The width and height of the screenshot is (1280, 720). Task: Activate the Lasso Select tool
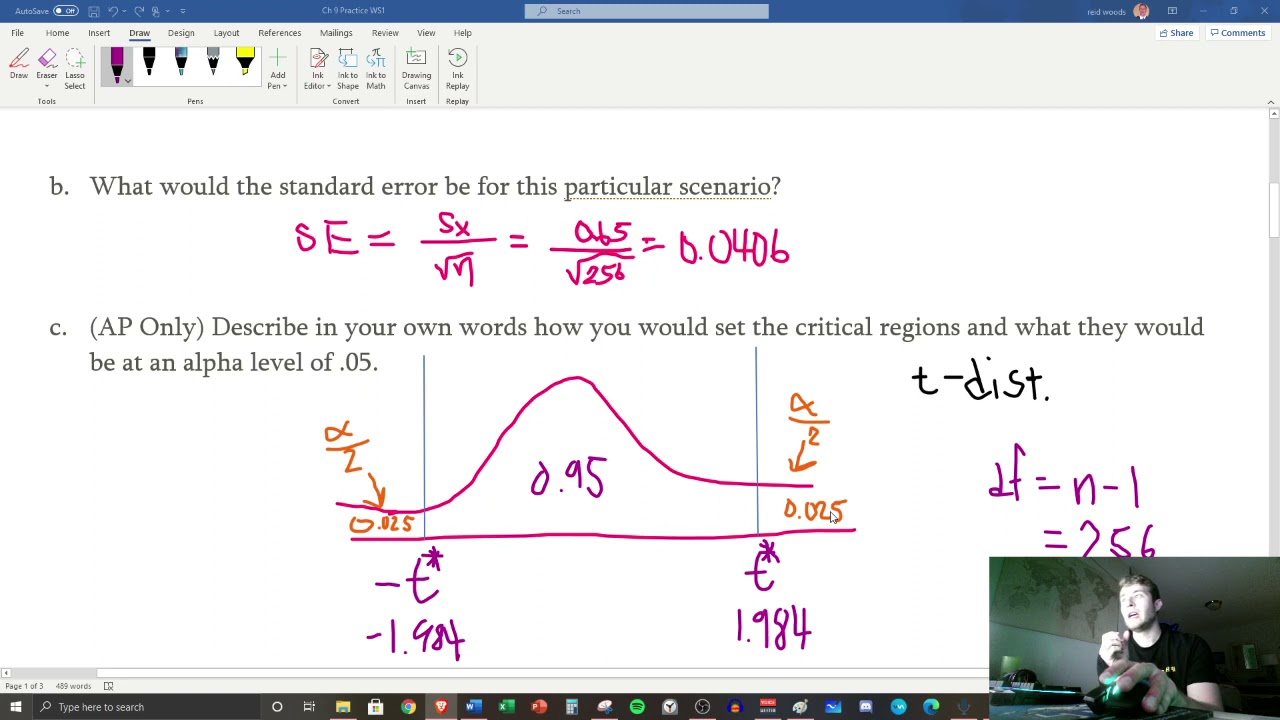pyautogui.click(x=75, y=69)
